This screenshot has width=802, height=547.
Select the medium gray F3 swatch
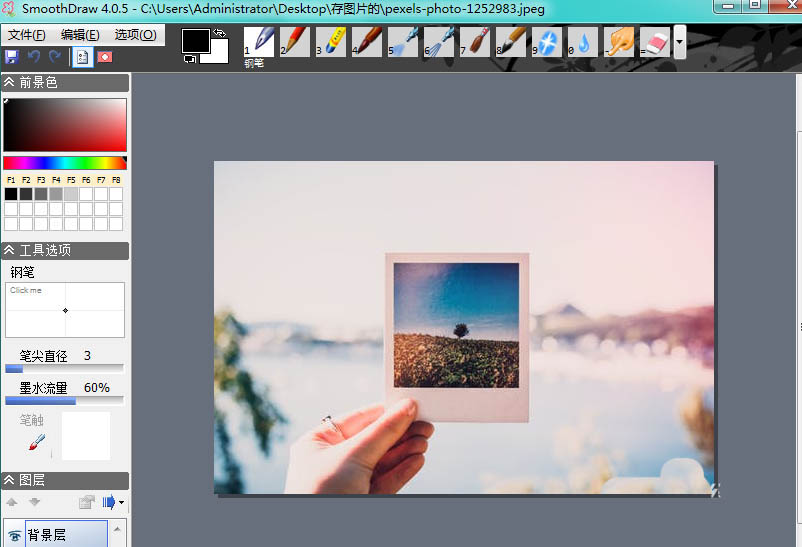tap(41, 194)
